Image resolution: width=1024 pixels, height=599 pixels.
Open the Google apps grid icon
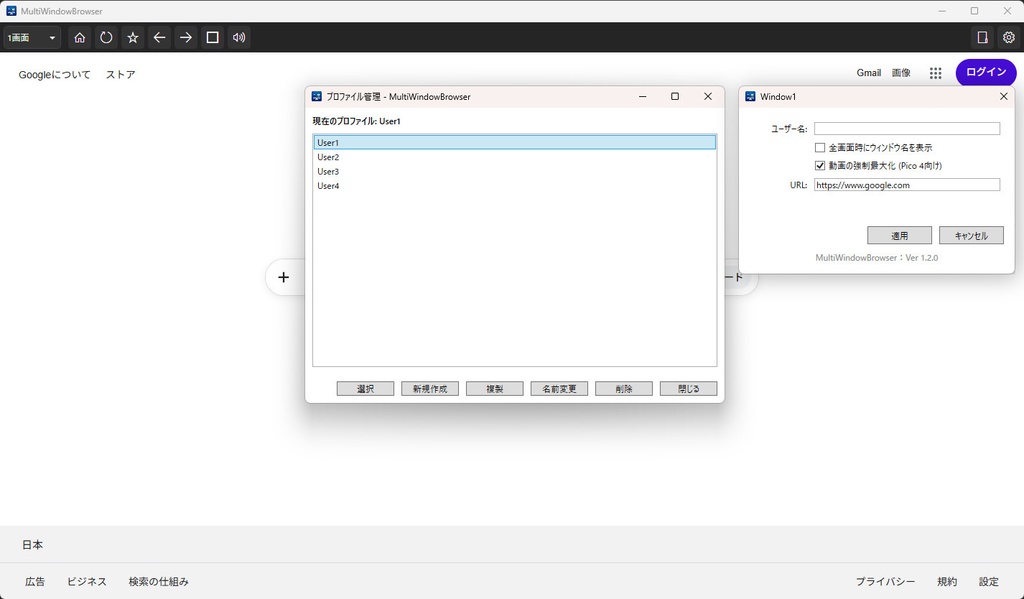(935, 72)
